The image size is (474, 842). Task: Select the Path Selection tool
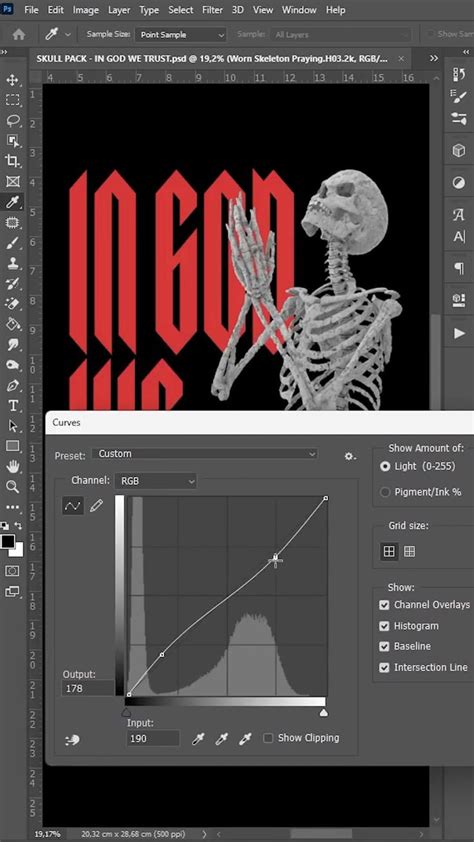[x=12, y=426]
